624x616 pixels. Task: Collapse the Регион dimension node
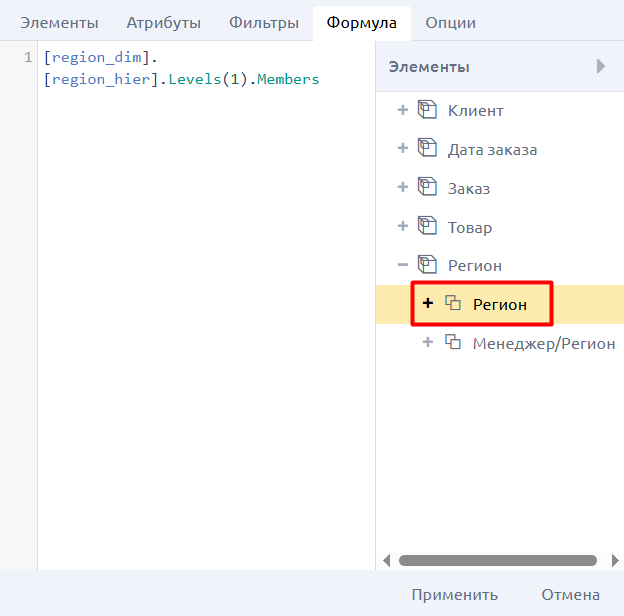coord(403,265)
